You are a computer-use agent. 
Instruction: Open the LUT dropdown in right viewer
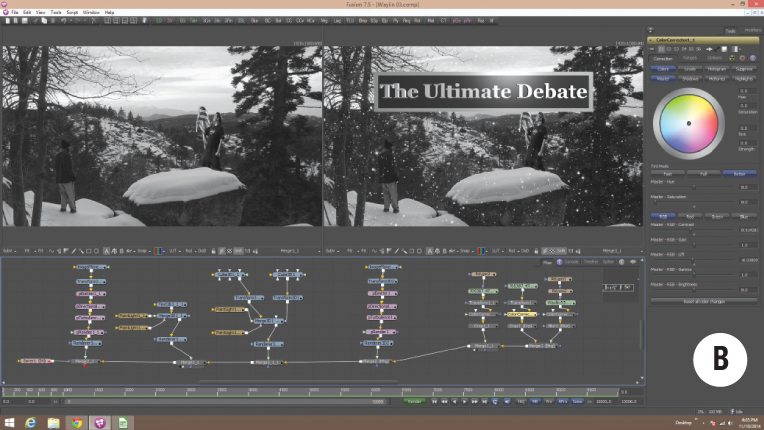497,251
